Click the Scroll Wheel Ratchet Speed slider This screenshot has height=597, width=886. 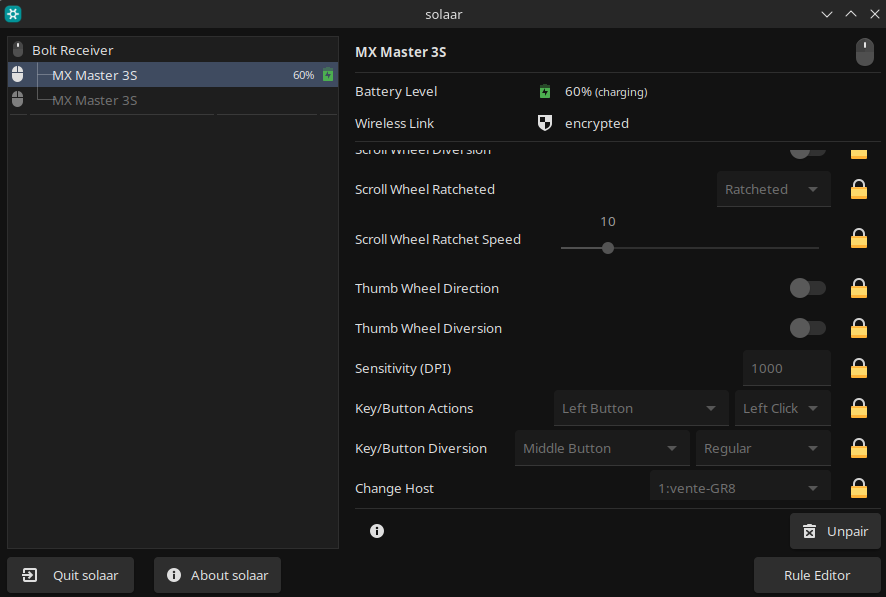689,248
